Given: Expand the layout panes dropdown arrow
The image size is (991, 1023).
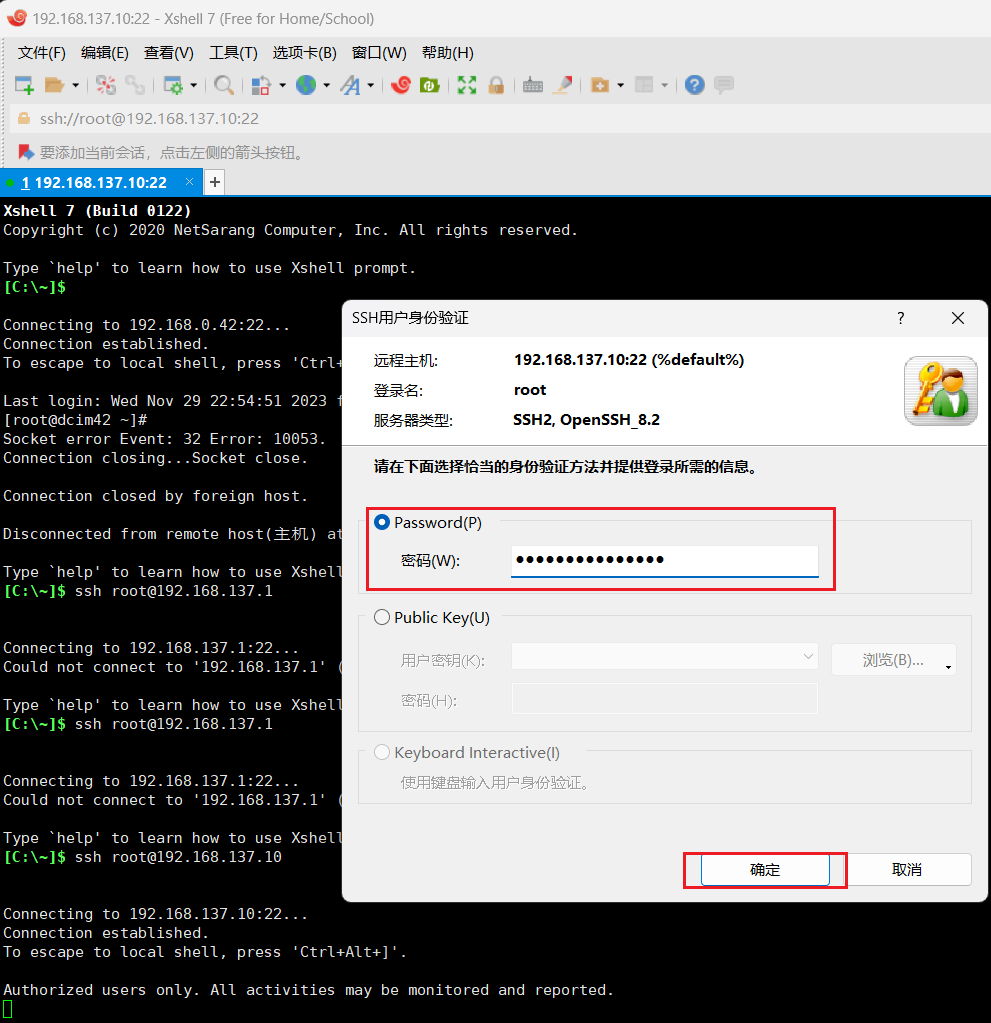Looking at the screenshot, I should click(665, 85).
